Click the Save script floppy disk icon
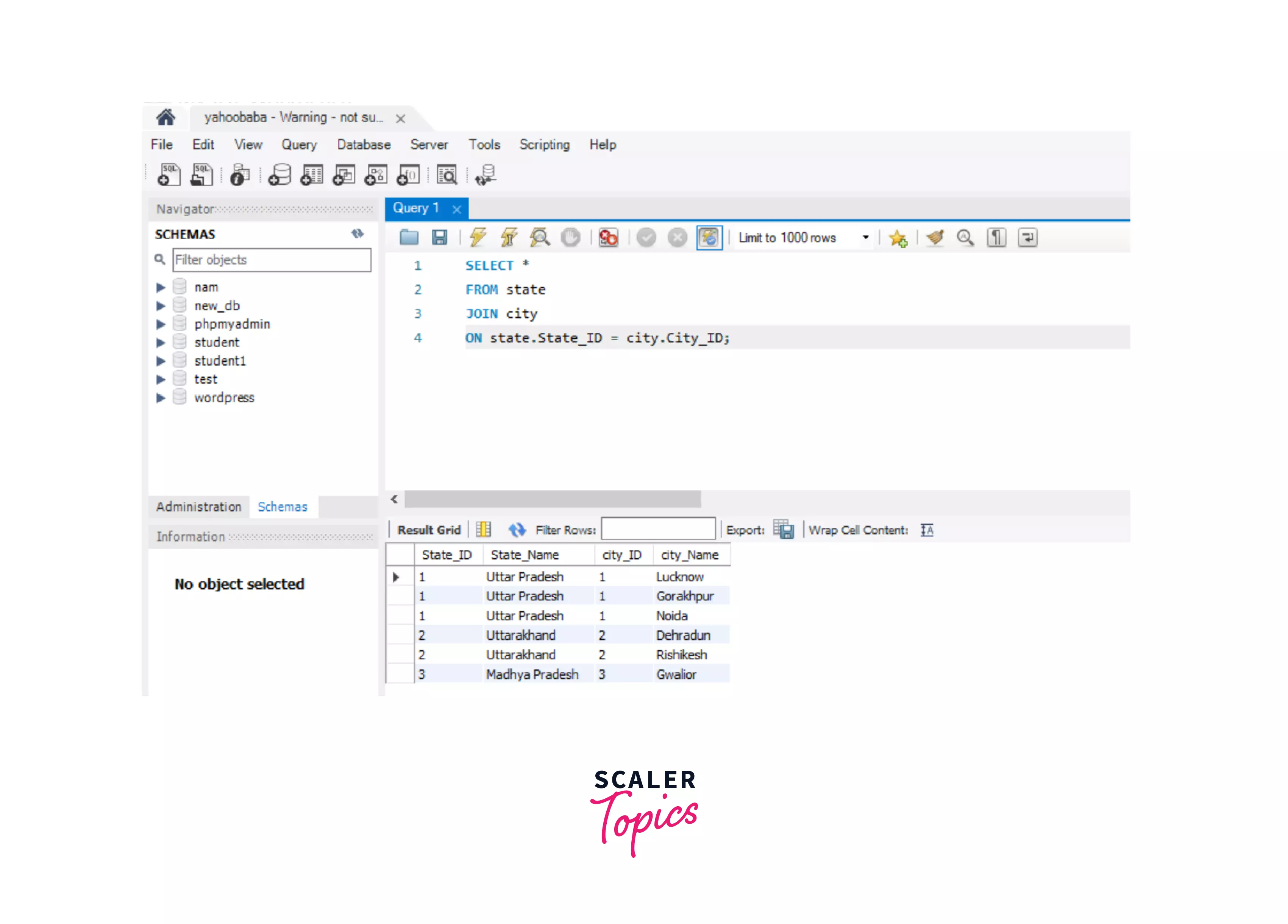This screenshot has width=1288, height=924. pyautogui.click(x=440, y=237)
